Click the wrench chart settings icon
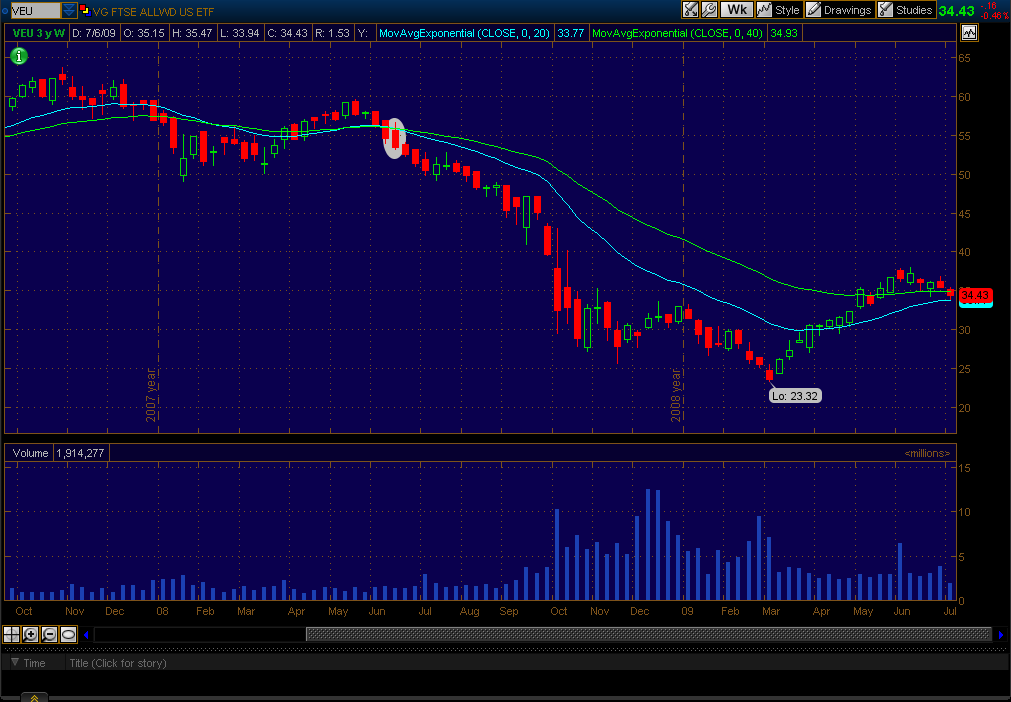 click(x=709, y=10)
